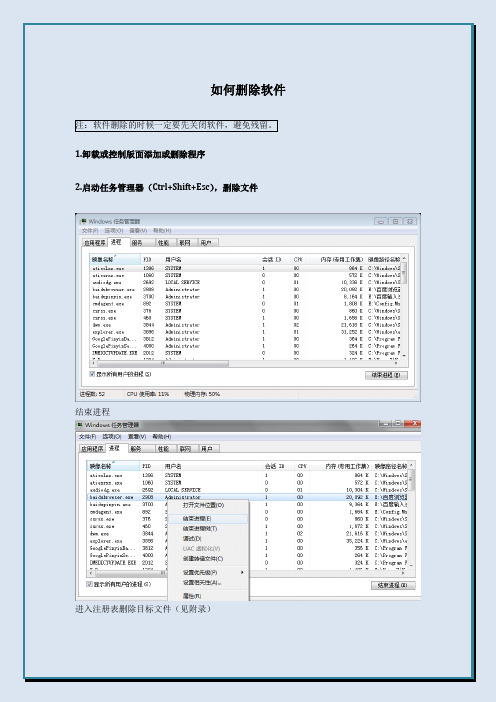Select 结束进程树(T) context menu entry
The width and height of the screenshot is (496, 702).
coord(200,529)
